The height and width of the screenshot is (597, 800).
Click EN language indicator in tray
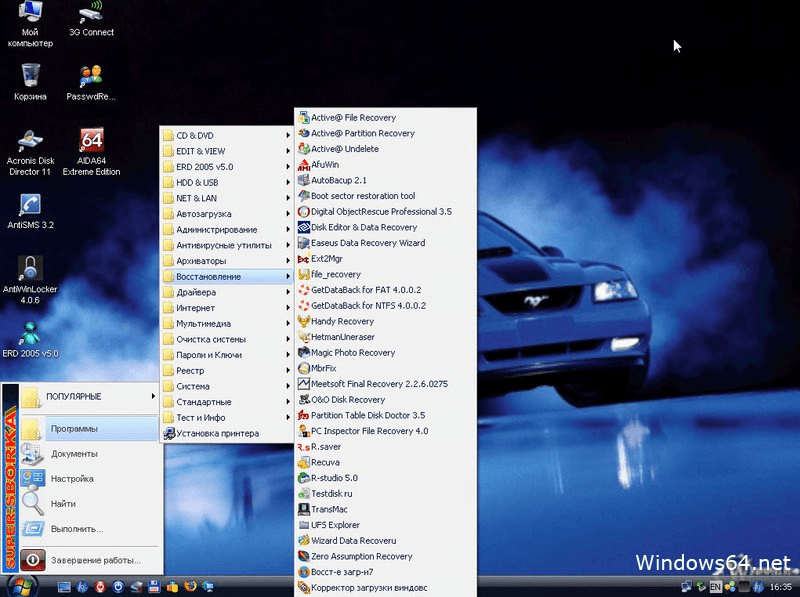715,587
